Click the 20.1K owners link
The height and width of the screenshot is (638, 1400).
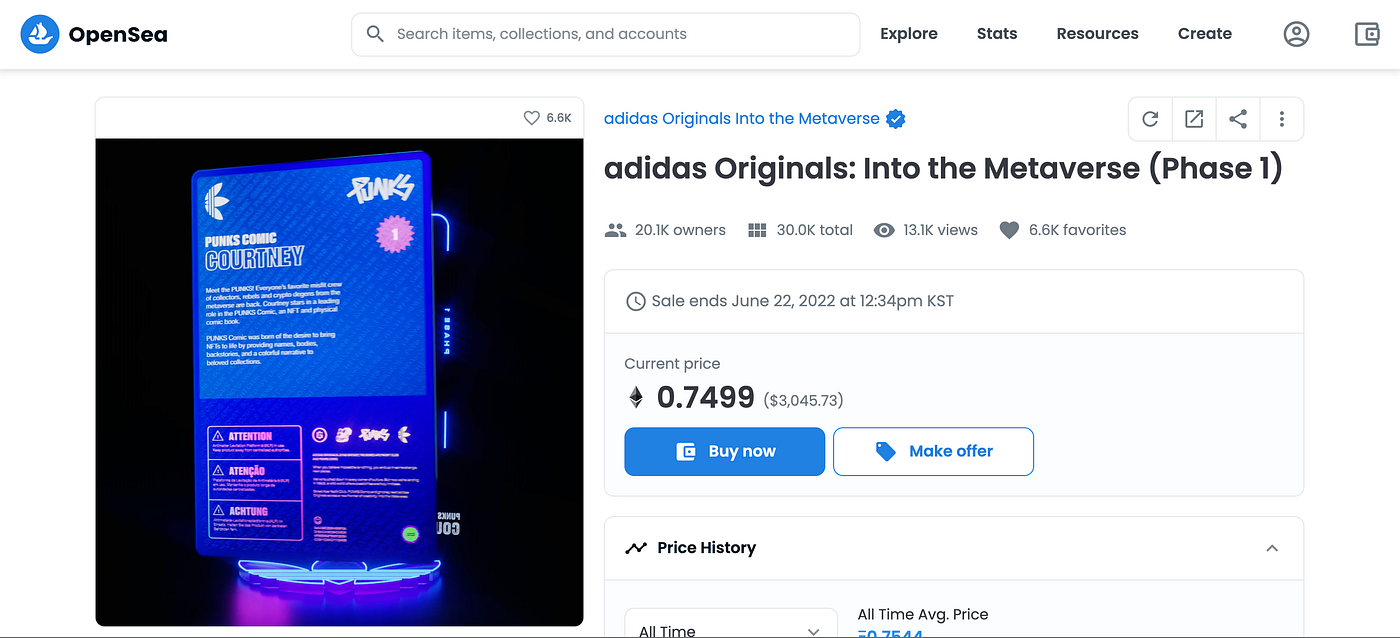pos(665,230)
